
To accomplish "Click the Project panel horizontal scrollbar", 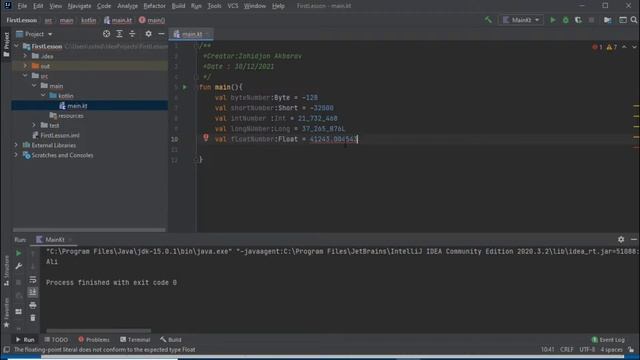I will tap(89, 230).
